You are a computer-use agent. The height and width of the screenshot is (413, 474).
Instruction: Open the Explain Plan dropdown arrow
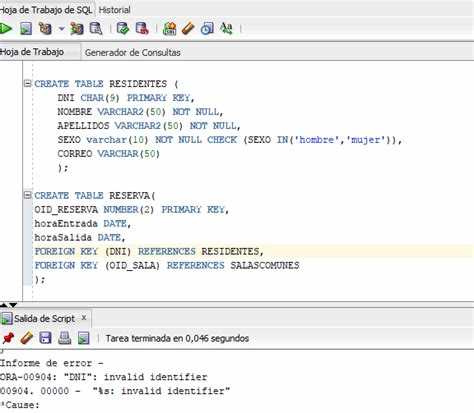tap(61, 29)
